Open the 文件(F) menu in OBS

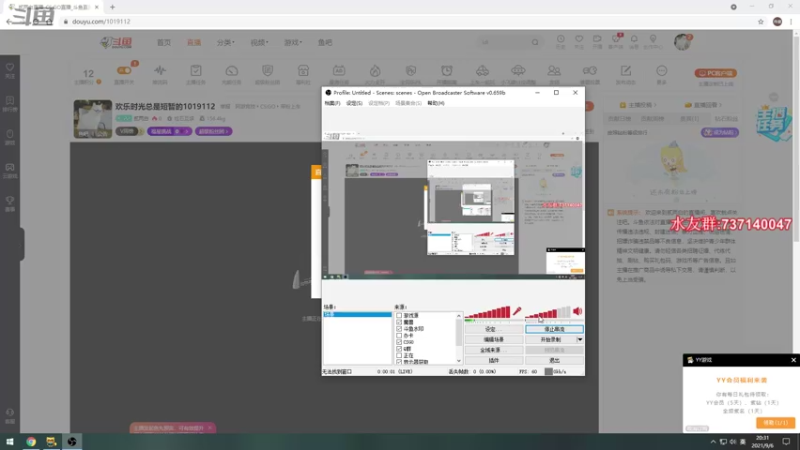332,103
